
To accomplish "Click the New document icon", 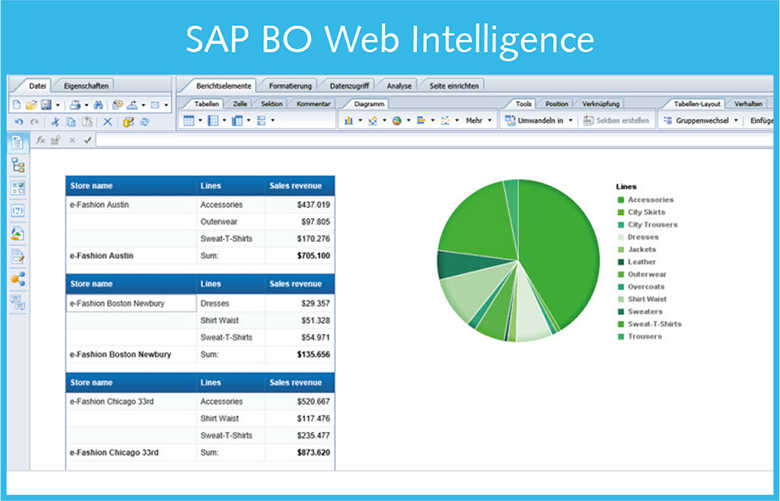I will point(16,105).
